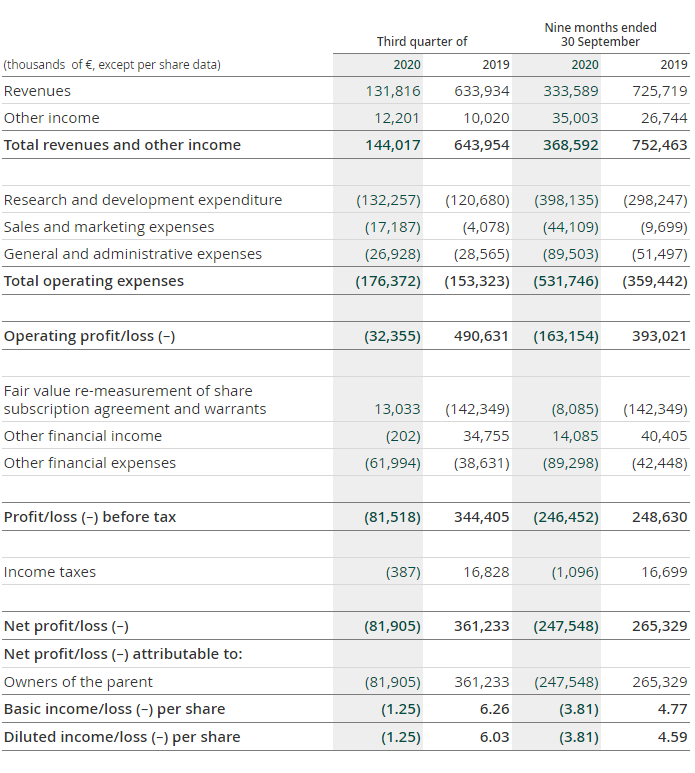Select Sales and marketing expenses label

(109, 227)
